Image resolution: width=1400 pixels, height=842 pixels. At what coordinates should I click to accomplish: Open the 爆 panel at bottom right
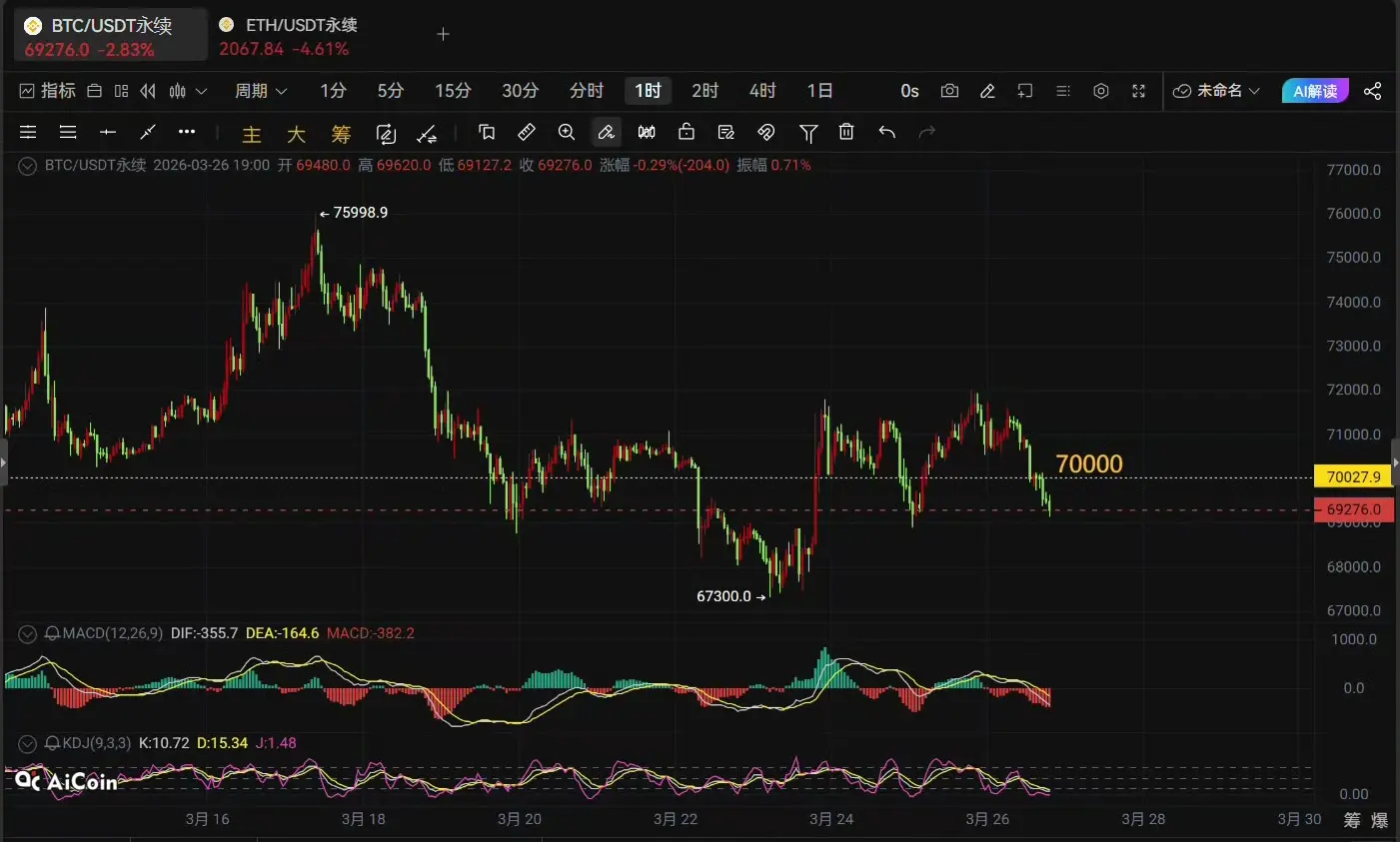pyautogui.click(x=1380, y=820)
